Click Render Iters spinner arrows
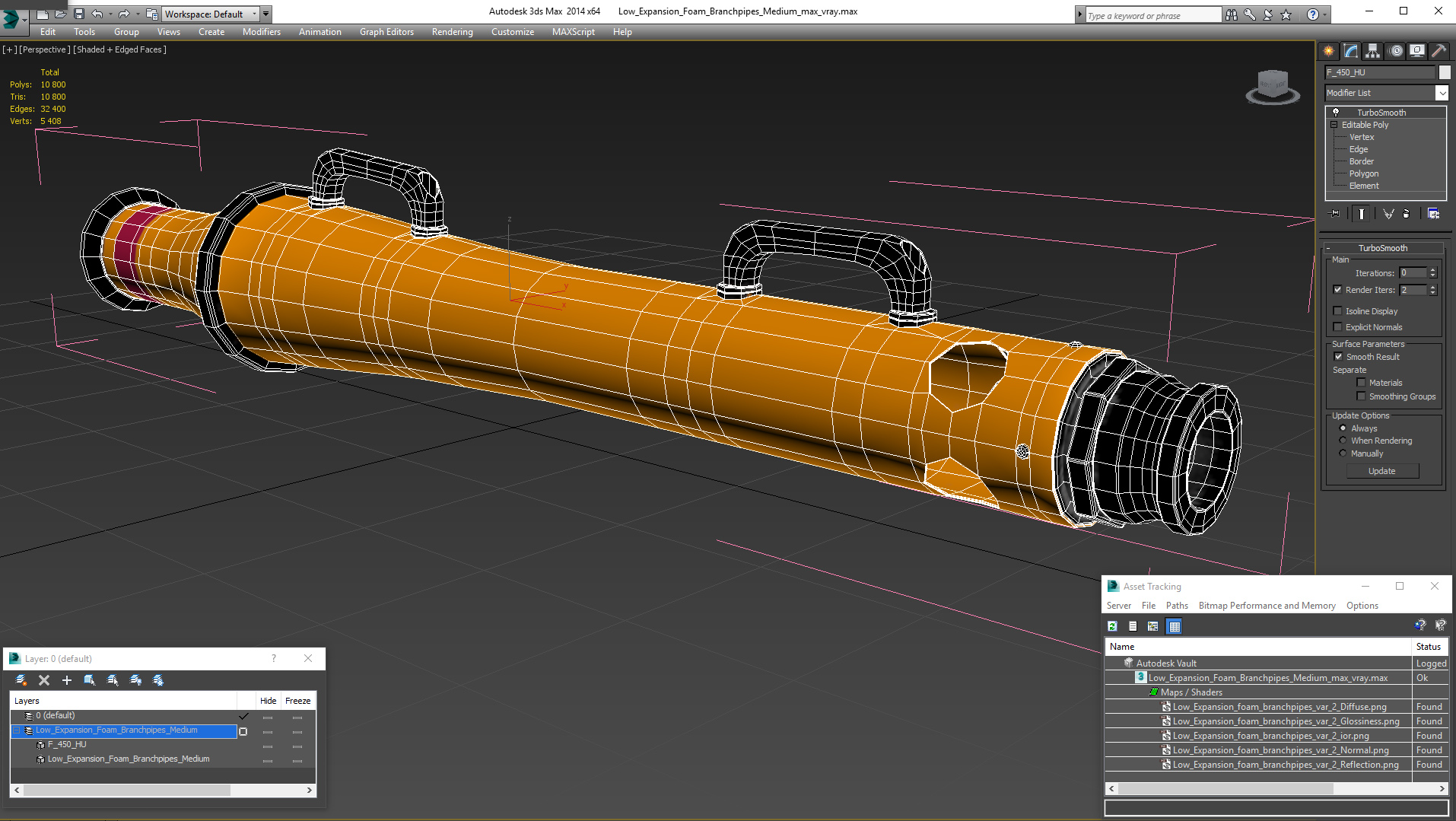This screenshot has height=821, width=1456. pos(1433,290)
